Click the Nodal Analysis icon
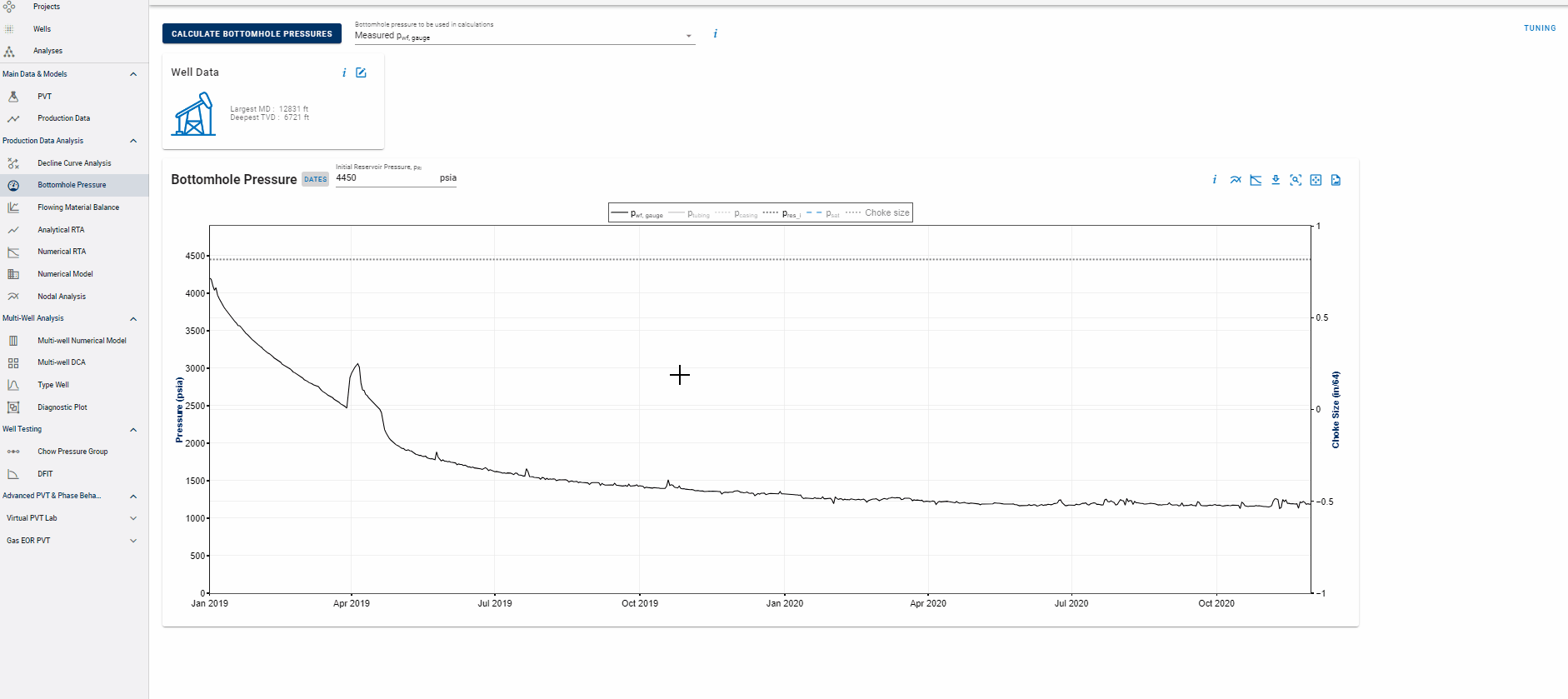1568x699 pixels. 13,297
